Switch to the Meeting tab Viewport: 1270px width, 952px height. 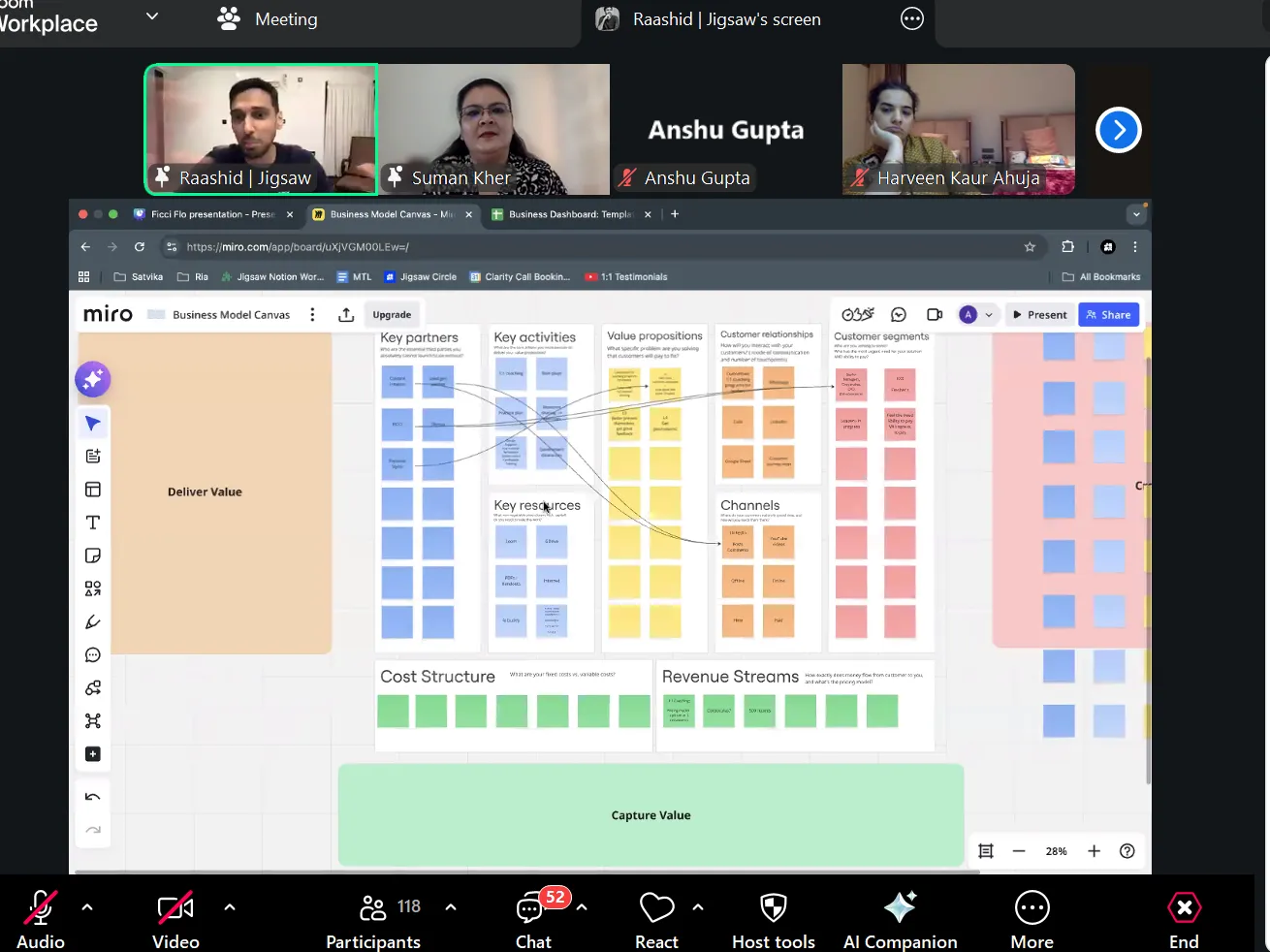268,19
